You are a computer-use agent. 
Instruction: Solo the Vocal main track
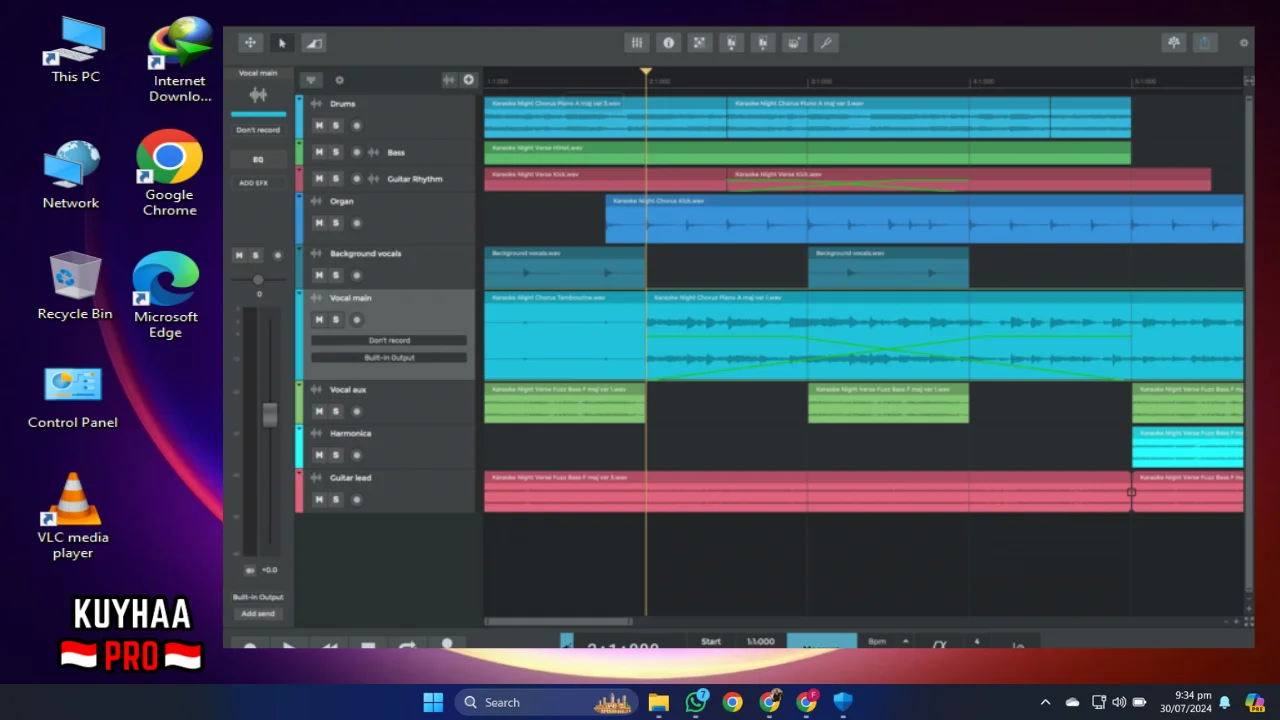pyautogui.click(x=336, y=320)
